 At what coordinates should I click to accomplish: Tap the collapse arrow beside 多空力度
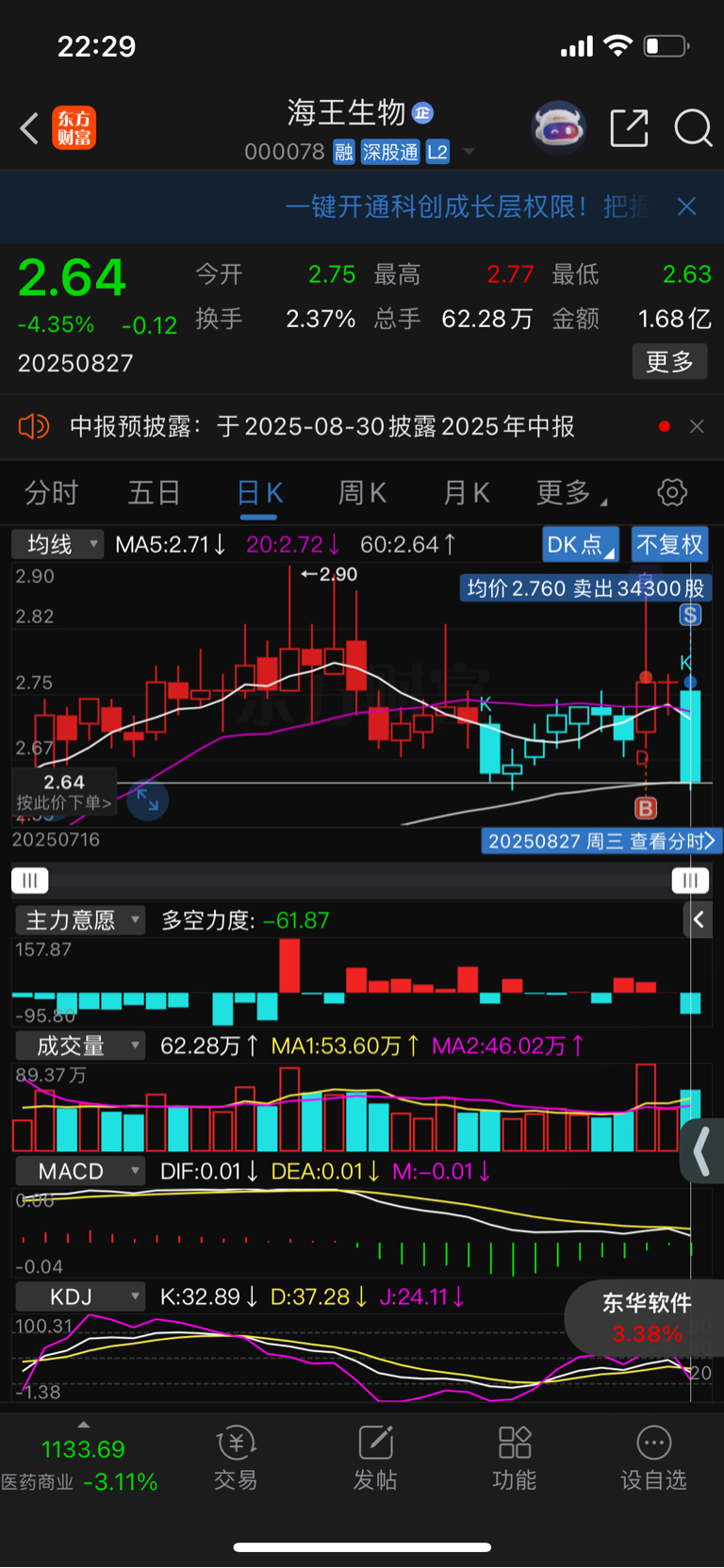tap(698, 919)
